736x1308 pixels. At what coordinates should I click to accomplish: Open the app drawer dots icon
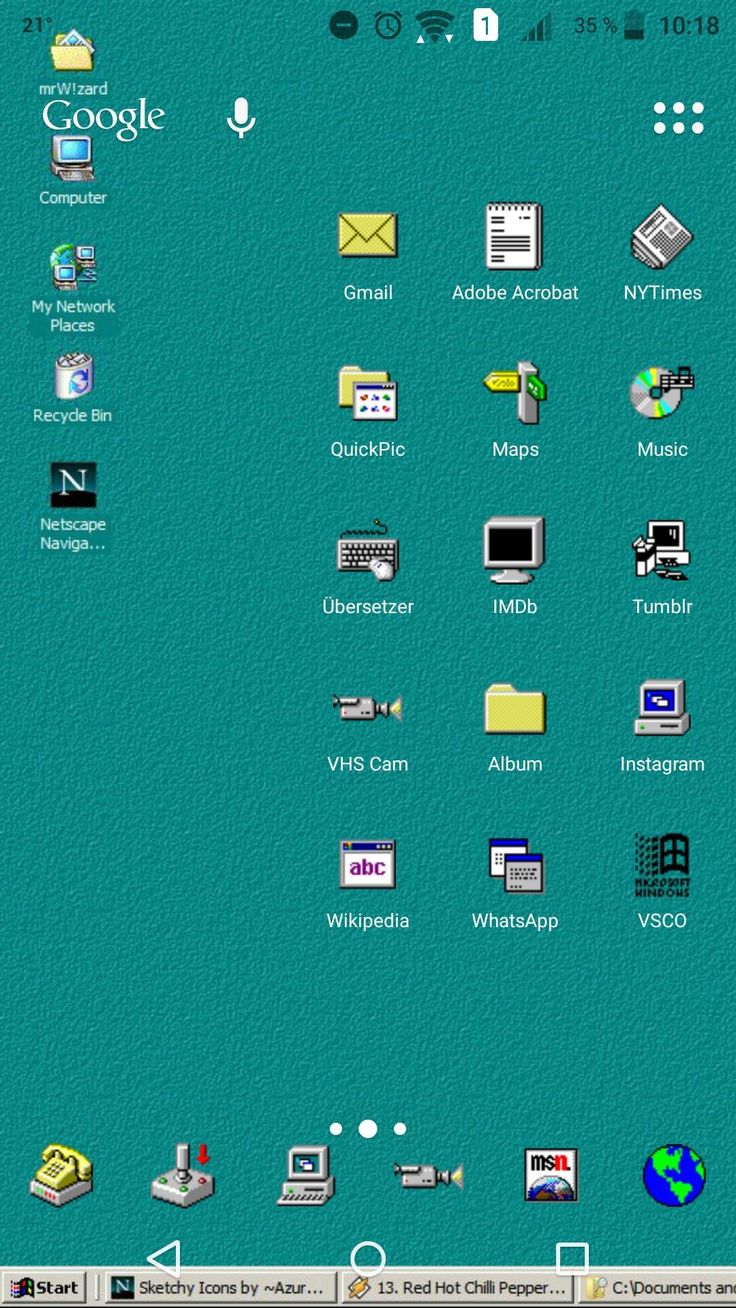(x=679, y=118)
